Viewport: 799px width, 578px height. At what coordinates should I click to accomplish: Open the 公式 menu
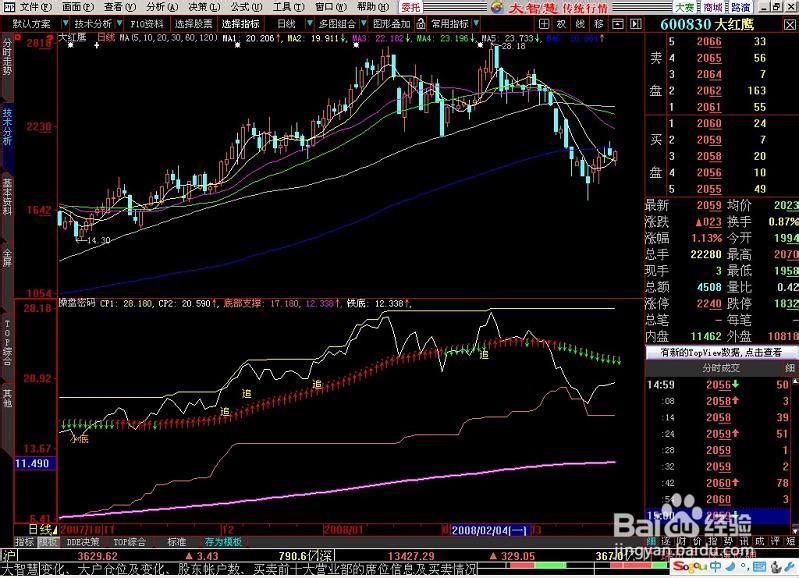coord(246,7)
